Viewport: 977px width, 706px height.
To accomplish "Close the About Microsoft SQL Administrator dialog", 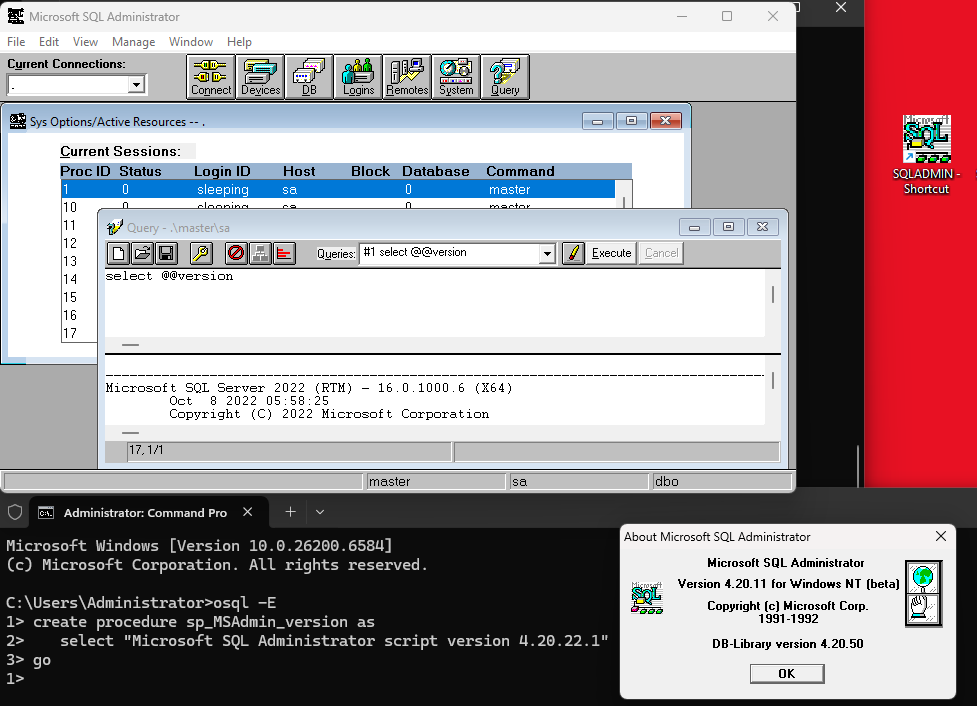I will (941, 537).
